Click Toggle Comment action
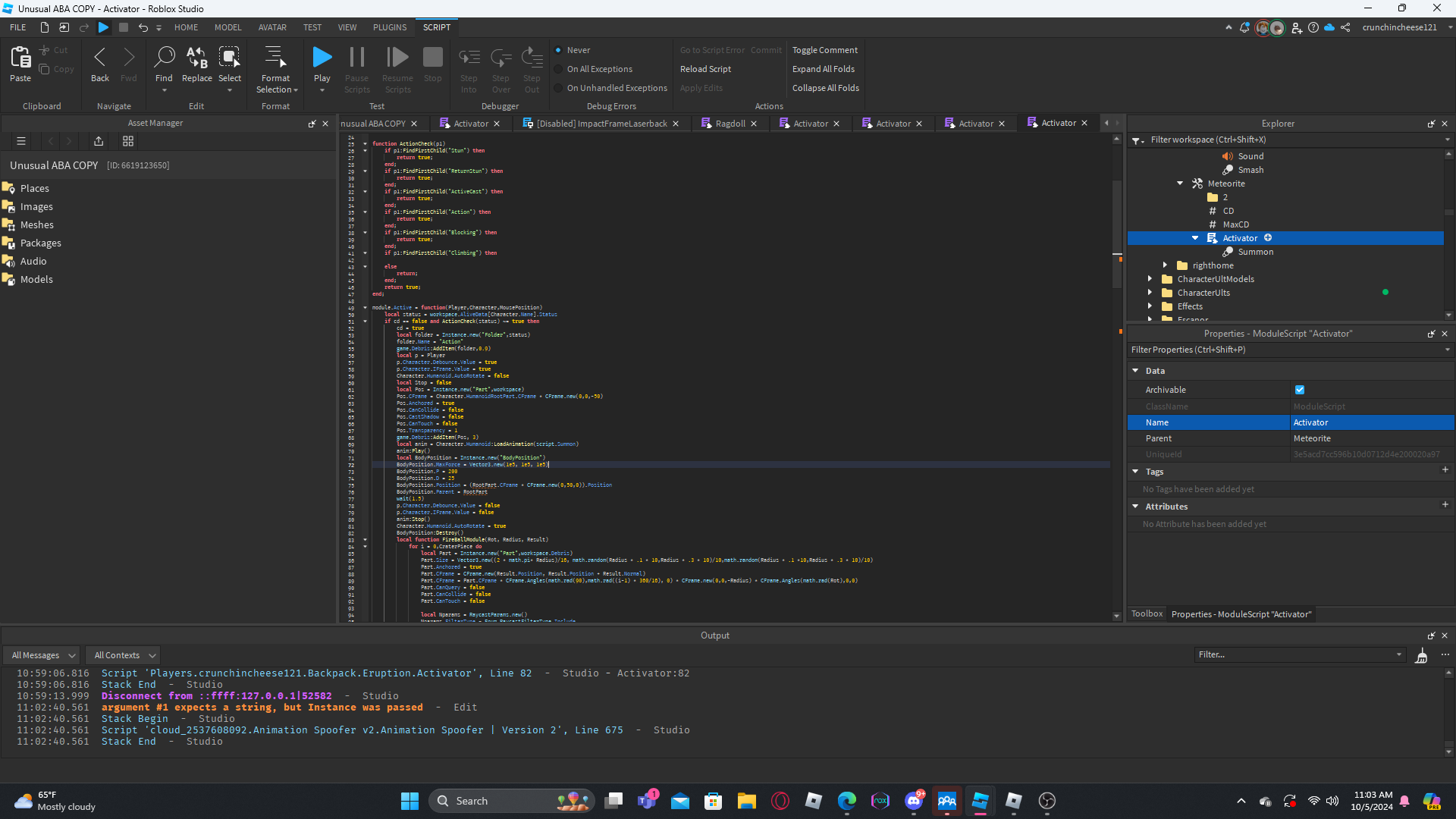The width and height of the screenshot is (1456, 819). point(825,50)
